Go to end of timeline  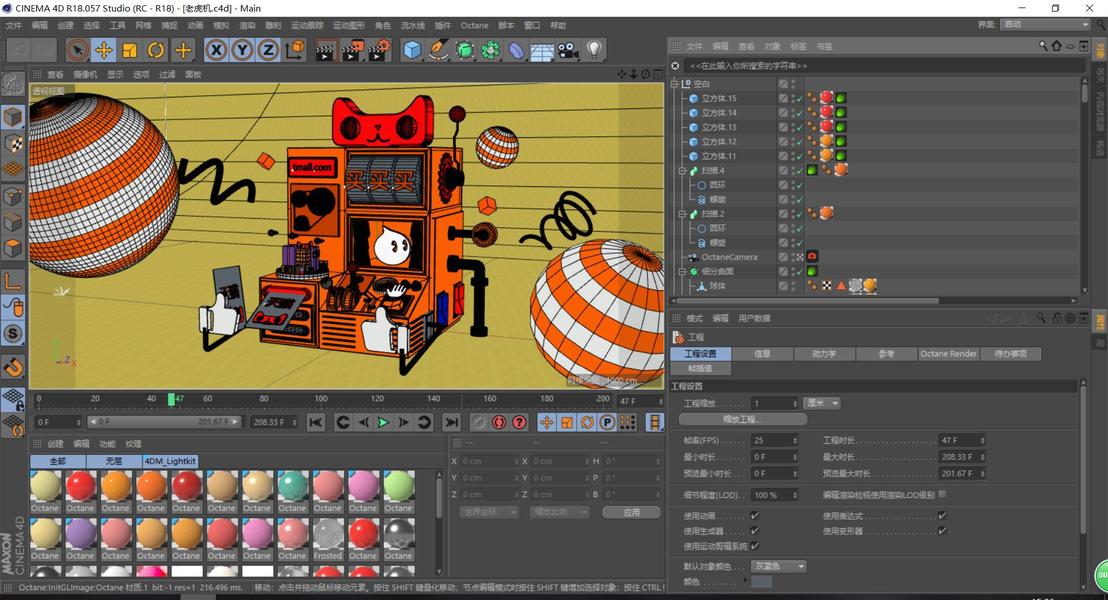coord(451,422)
